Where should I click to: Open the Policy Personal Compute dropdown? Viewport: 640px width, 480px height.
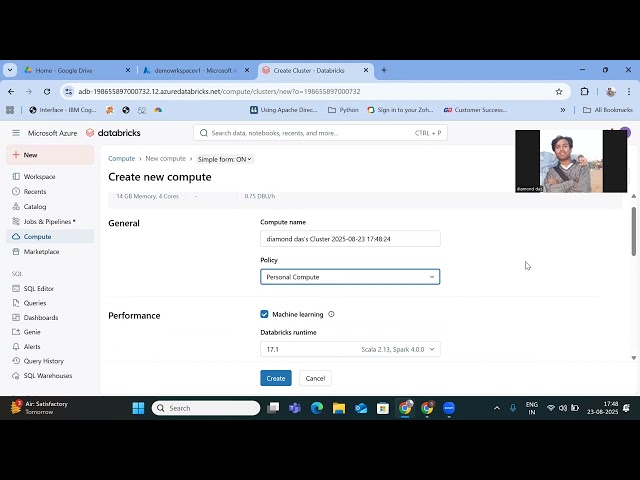pyautogui.click(x=350, y=277)
